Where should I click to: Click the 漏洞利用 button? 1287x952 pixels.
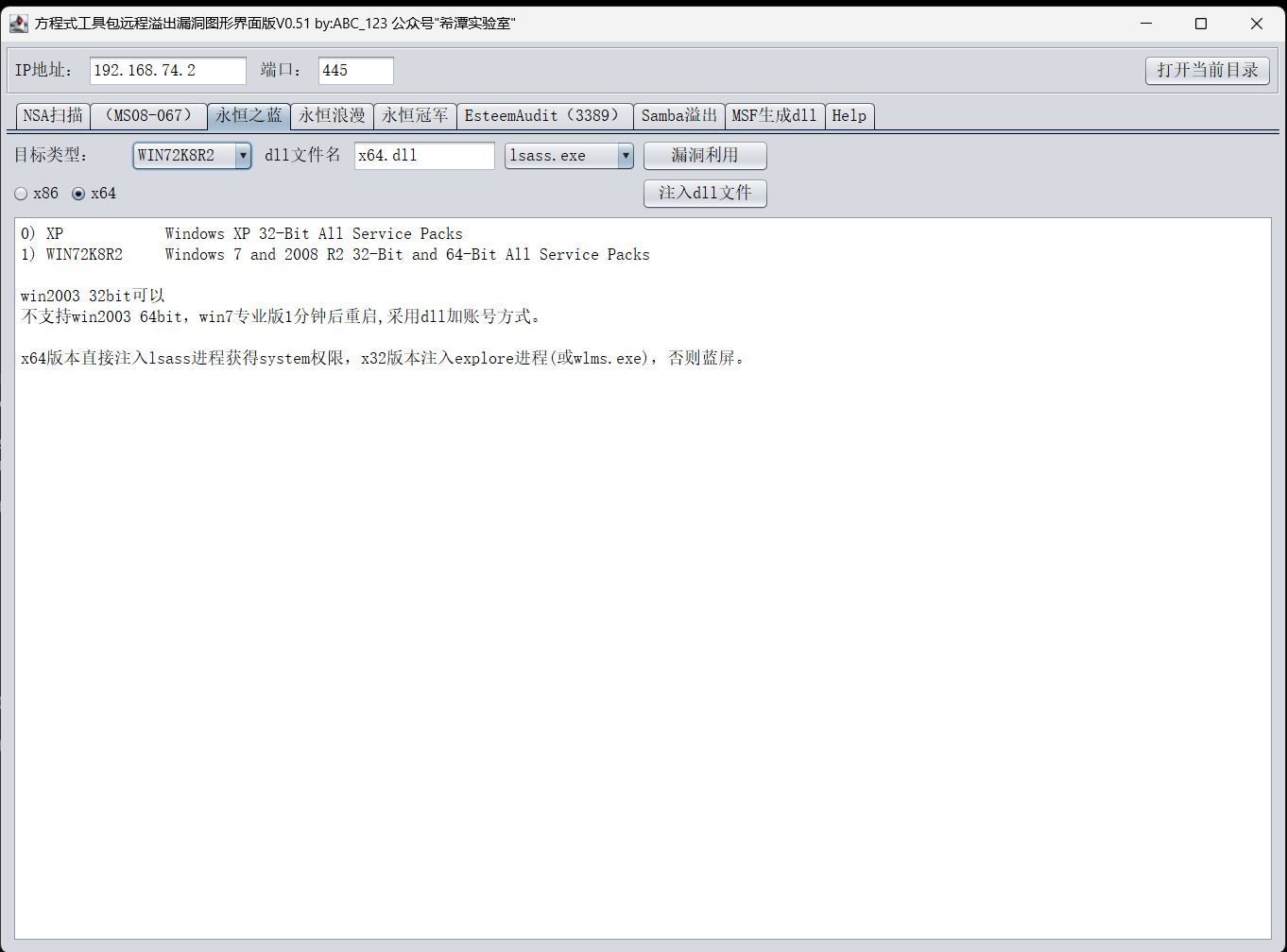(704, 155)
